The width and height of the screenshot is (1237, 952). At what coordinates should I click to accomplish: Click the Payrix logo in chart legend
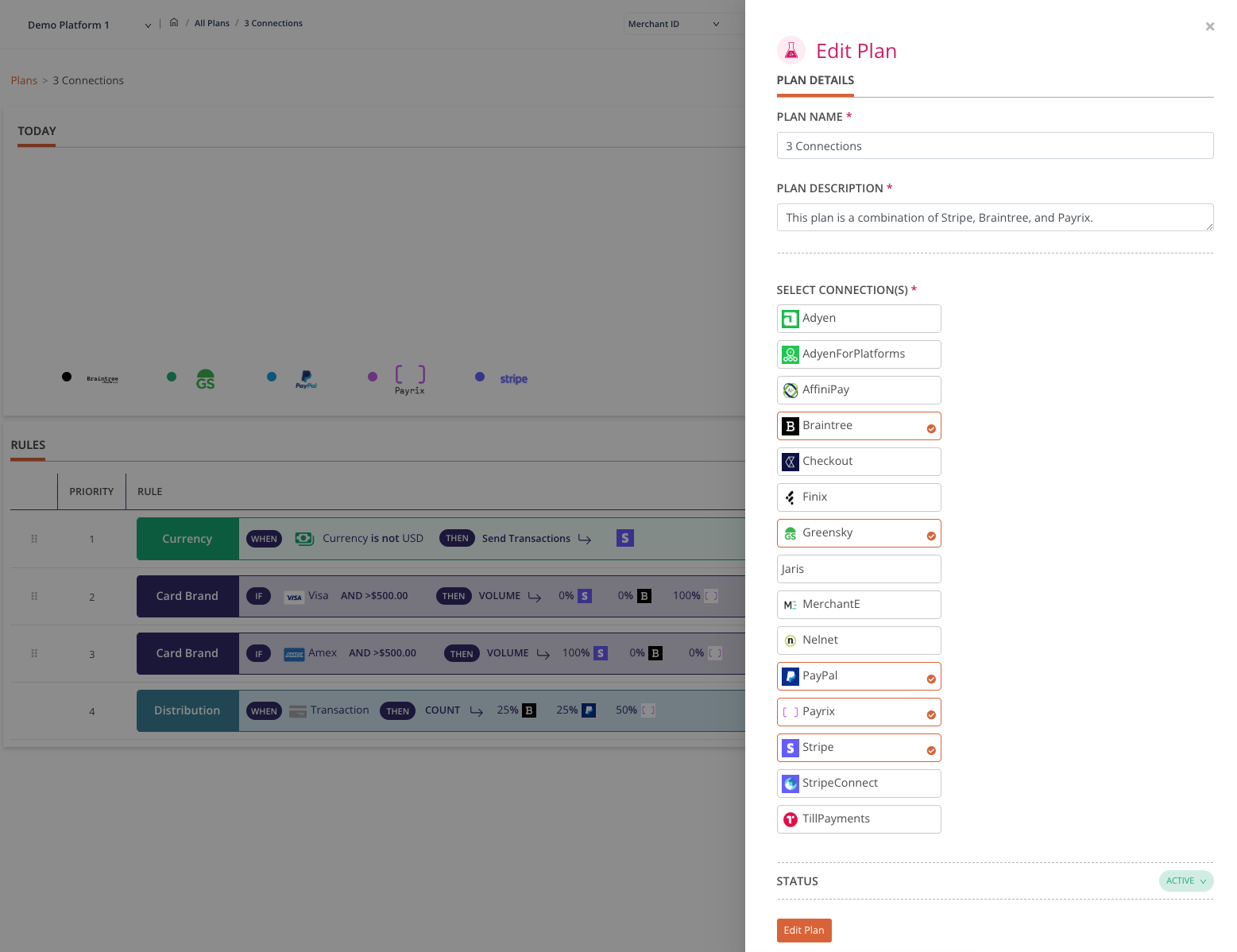pos(410,379)
